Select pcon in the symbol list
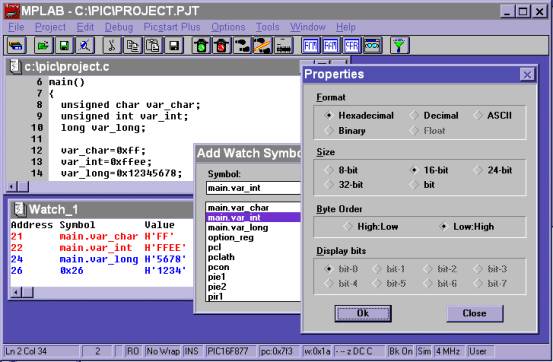 pos(253,267)
